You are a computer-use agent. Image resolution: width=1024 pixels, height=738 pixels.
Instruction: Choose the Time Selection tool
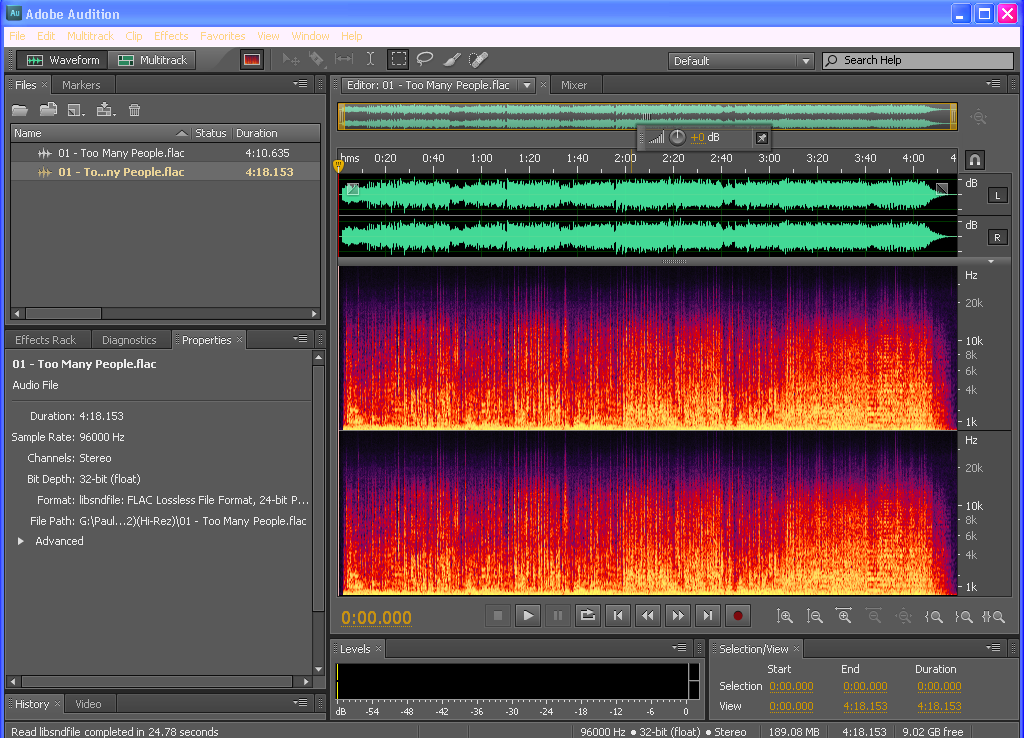coord(370,60)
